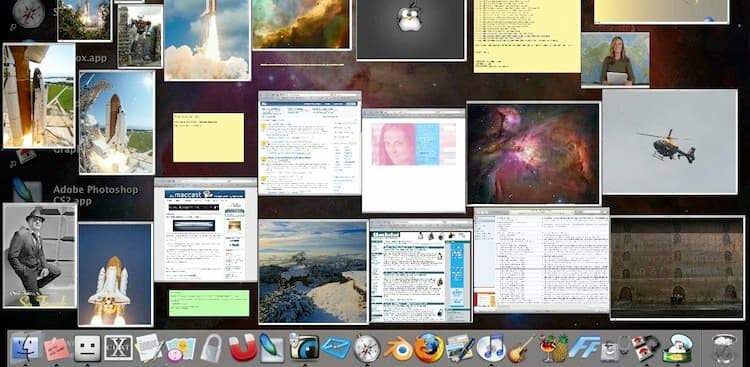Select the man in hat black-and-white photo
The width and height of the screenshot is (750, 367).
click(40, 255)
